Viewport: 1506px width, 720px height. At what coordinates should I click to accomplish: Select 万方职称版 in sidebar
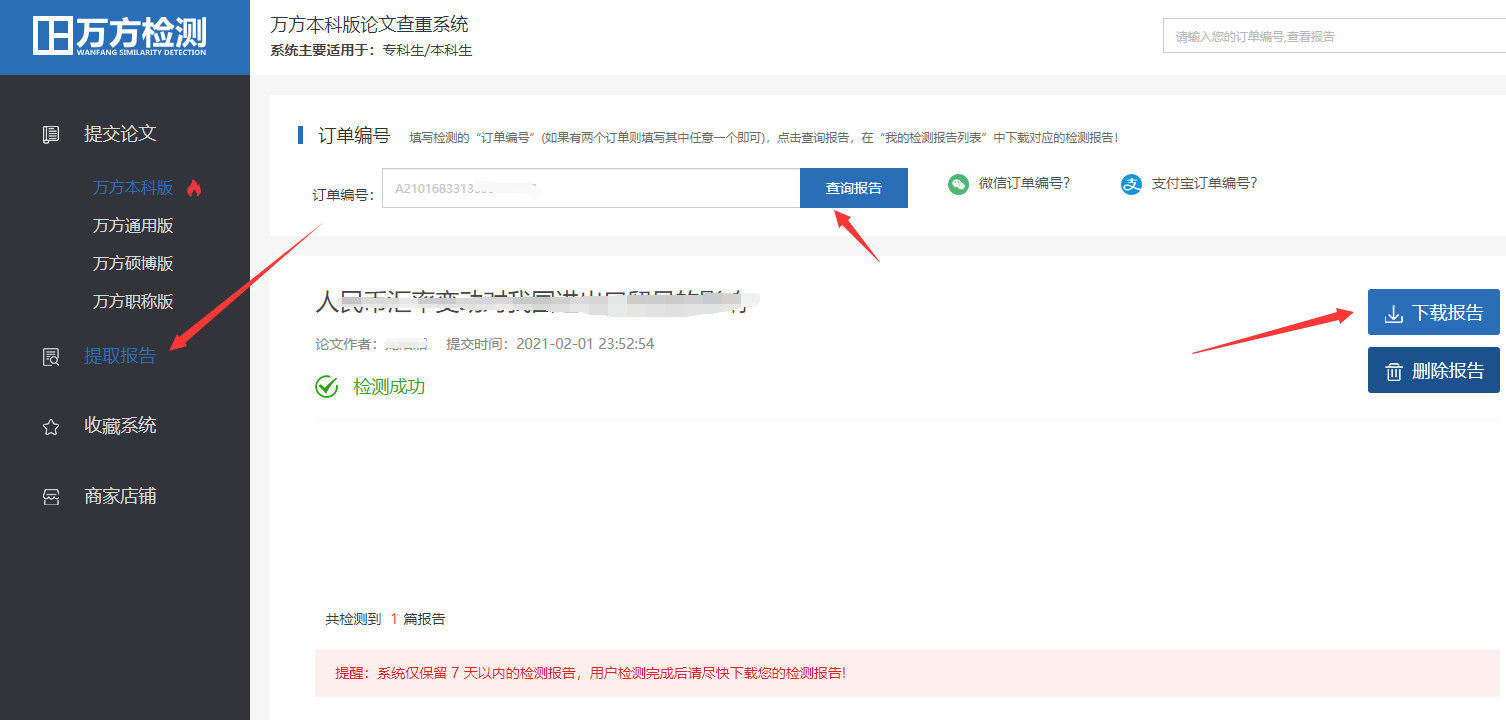click(133, 302)
